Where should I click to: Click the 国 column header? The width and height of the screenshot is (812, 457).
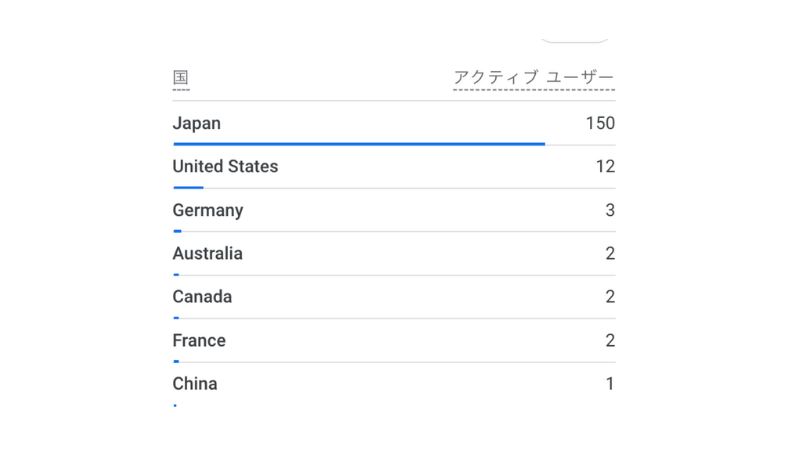coord(181,78)
